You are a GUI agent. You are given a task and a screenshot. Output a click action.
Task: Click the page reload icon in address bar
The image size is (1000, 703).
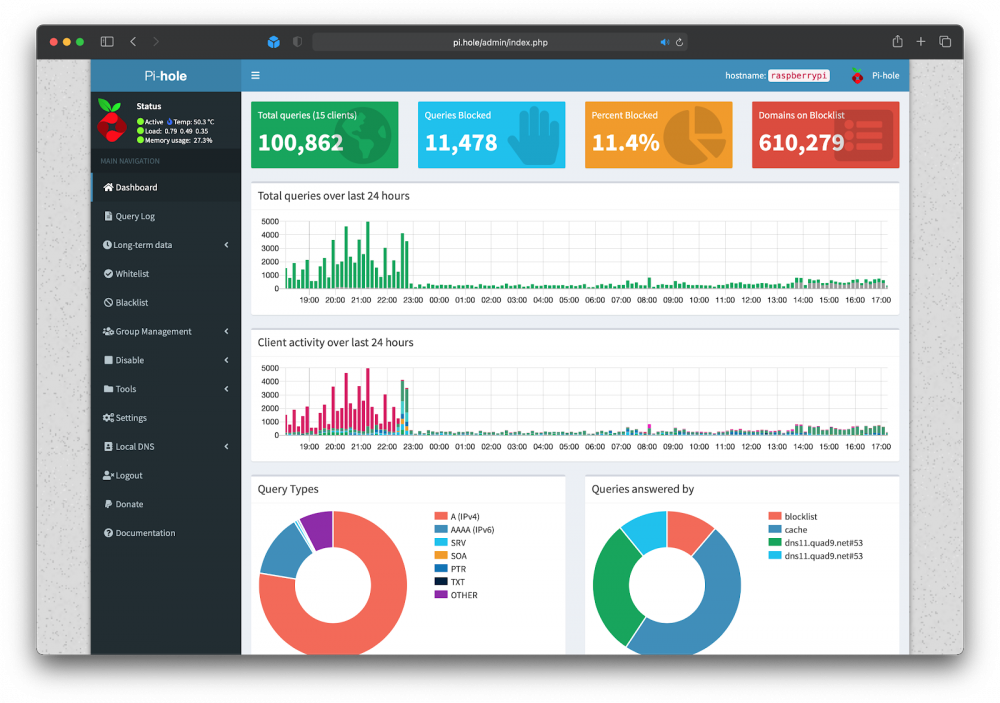click(x=679, y=43)
